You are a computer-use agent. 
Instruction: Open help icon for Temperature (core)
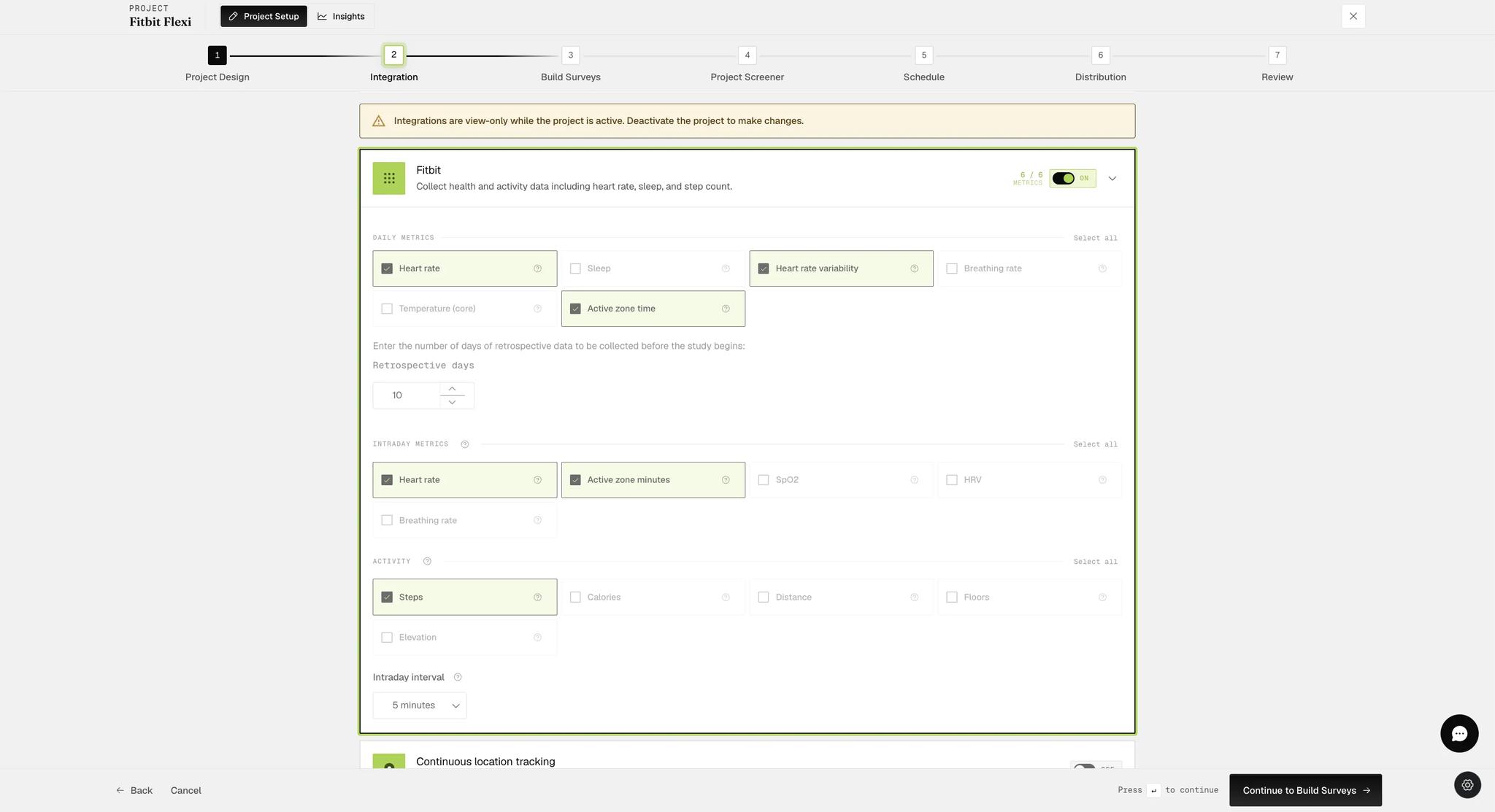[537, 309]
